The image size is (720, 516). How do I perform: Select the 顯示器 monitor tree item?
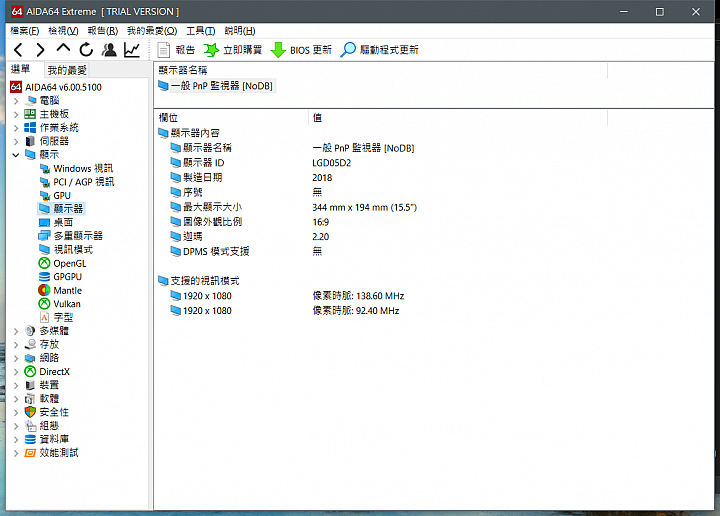pyautogui.click(x=62, y=209)
